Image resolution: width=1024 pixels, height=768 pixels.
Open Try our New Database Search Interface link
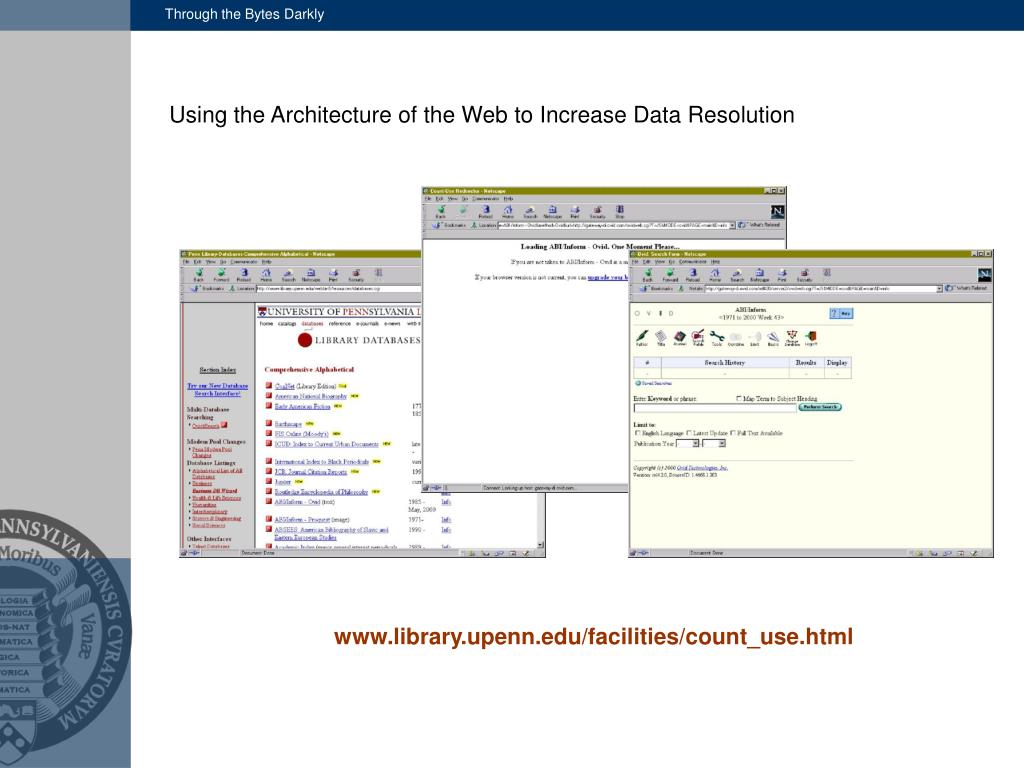(217, 390)
